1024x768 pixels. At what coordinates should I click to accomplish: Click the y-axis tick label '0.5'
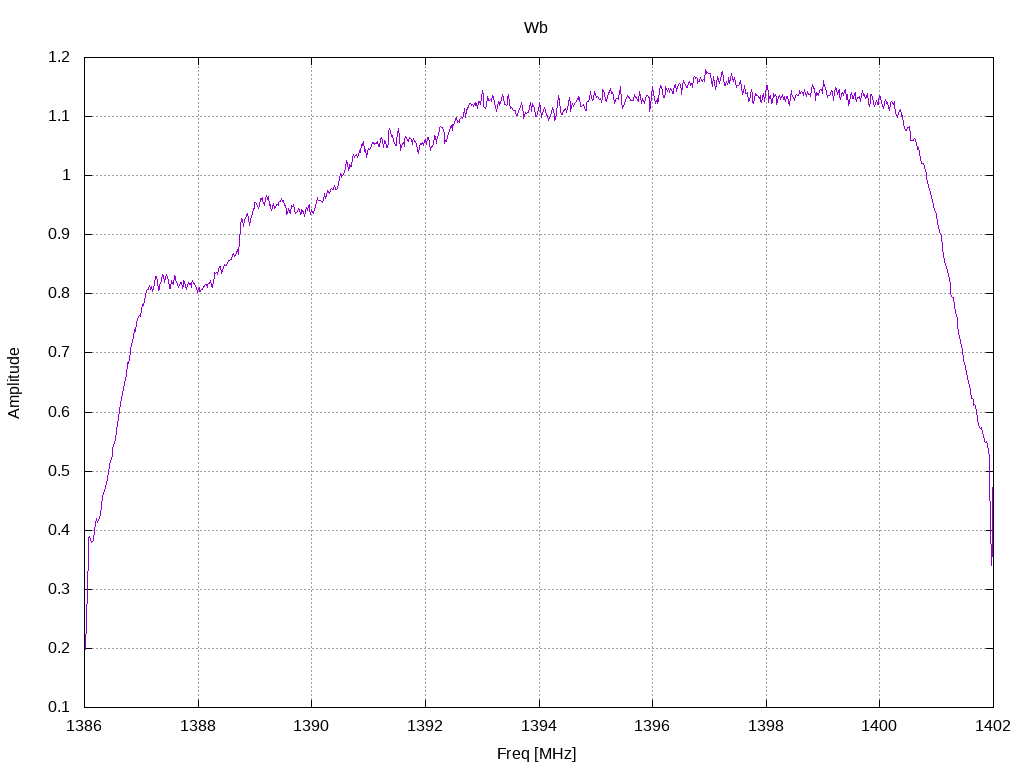[x=59, y=471]
